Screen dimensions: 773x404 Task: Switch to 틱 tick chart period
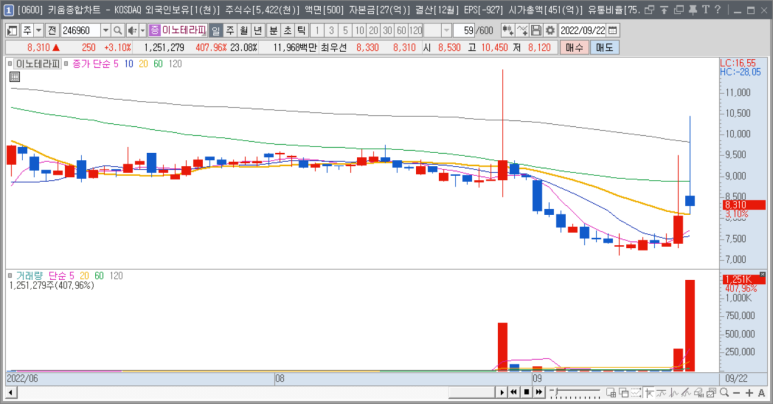[x=301, y=31]
